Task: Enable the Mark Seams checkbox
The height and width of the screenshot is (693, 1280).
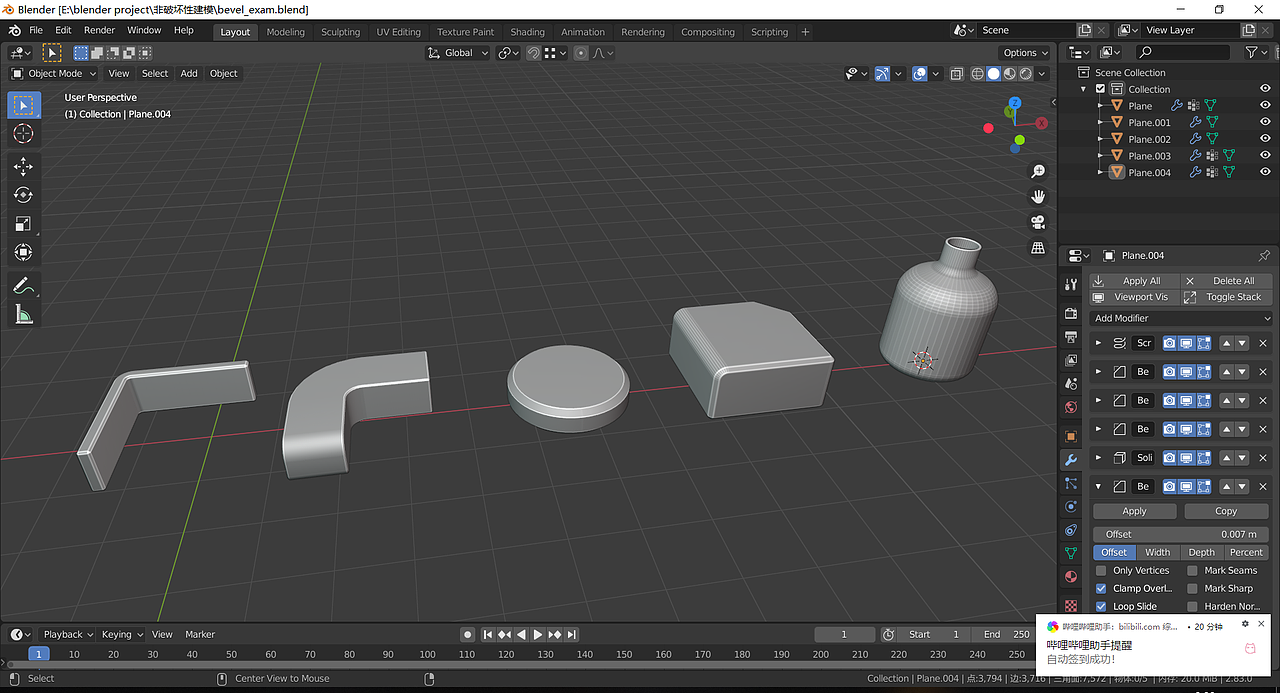Action: [x=1192, y=570]
